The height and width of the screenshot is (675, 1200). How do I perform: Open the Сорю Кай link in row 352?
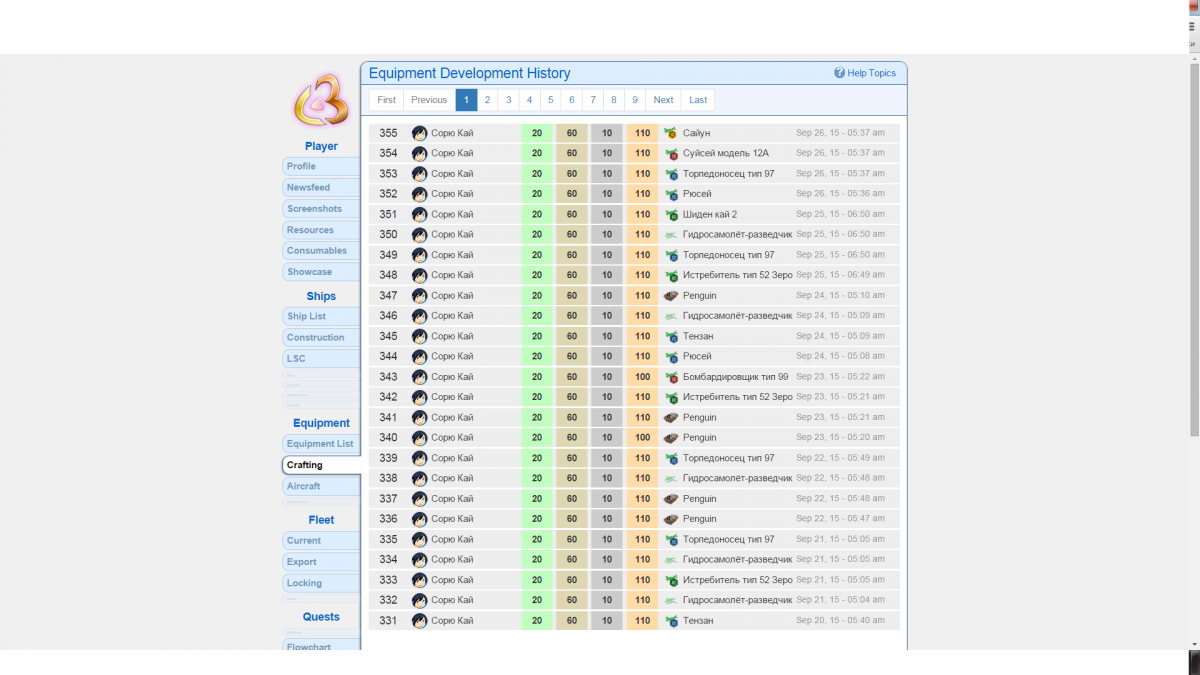tap(452, 194)
